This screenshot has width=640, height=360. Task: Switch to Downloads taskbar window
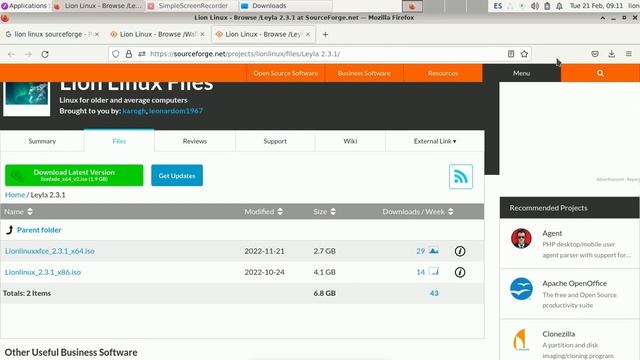click(x=286, y=6)
